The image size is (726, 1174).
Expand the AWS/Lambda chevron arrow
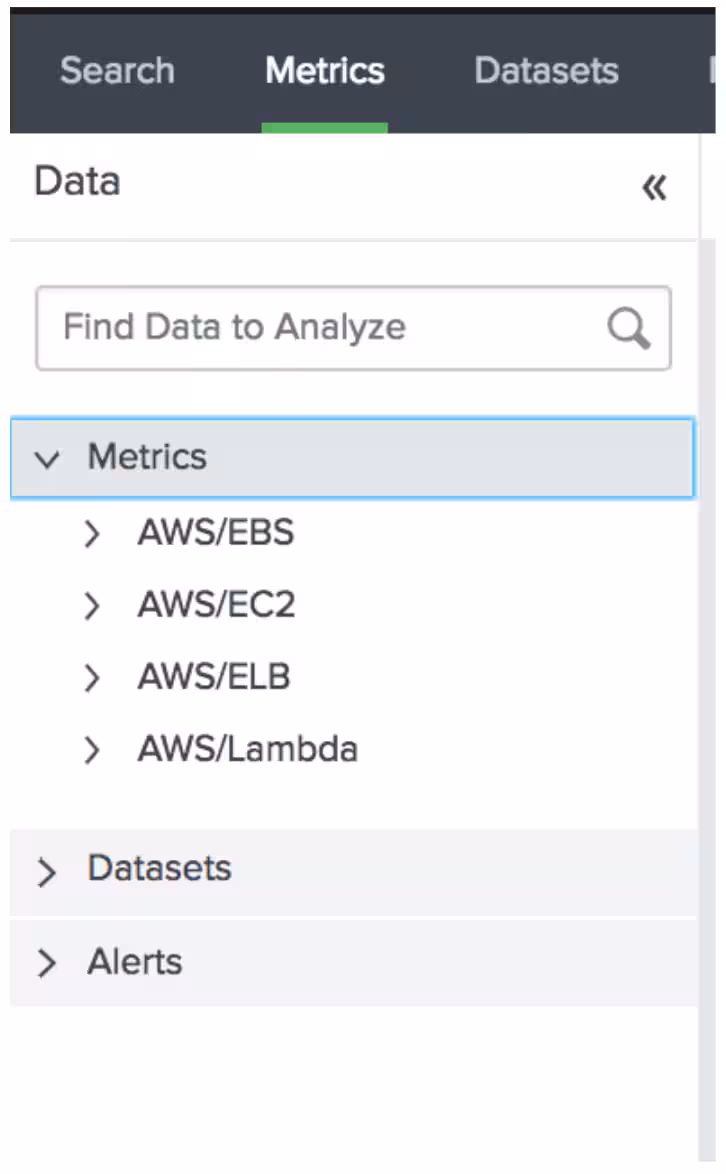click(92, 751)
